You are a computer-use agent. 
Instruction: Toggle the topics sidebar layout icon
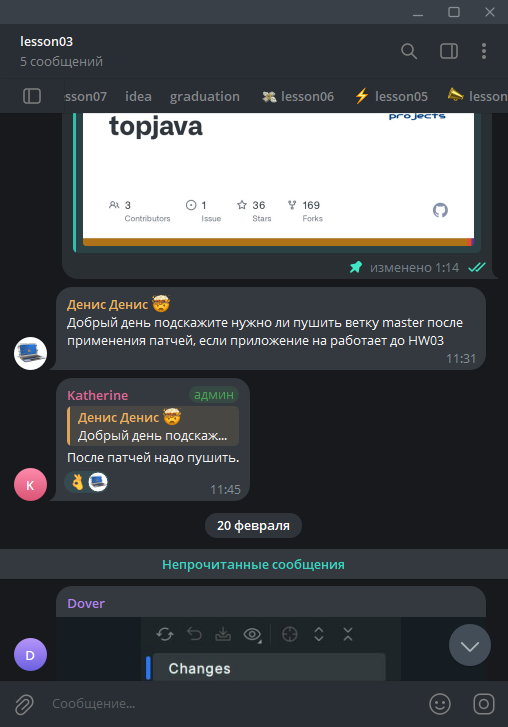pyautogui.click(x=32, y=96)
